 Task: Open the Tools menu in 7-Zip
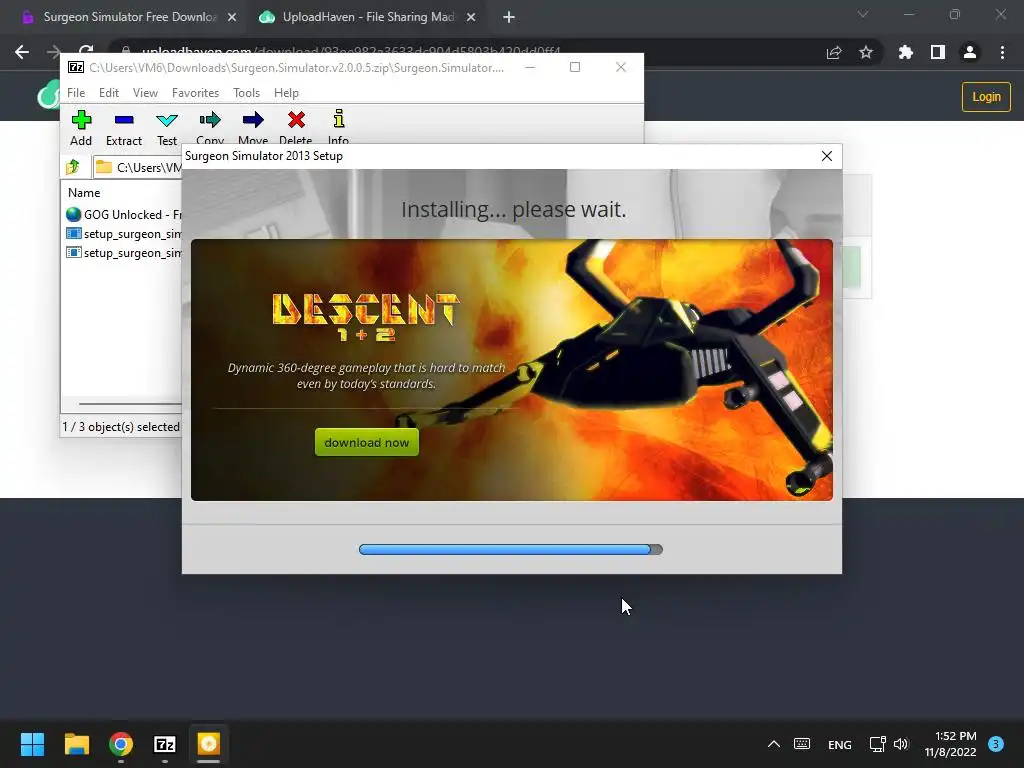pyautogui.click(x=246, y=93)
